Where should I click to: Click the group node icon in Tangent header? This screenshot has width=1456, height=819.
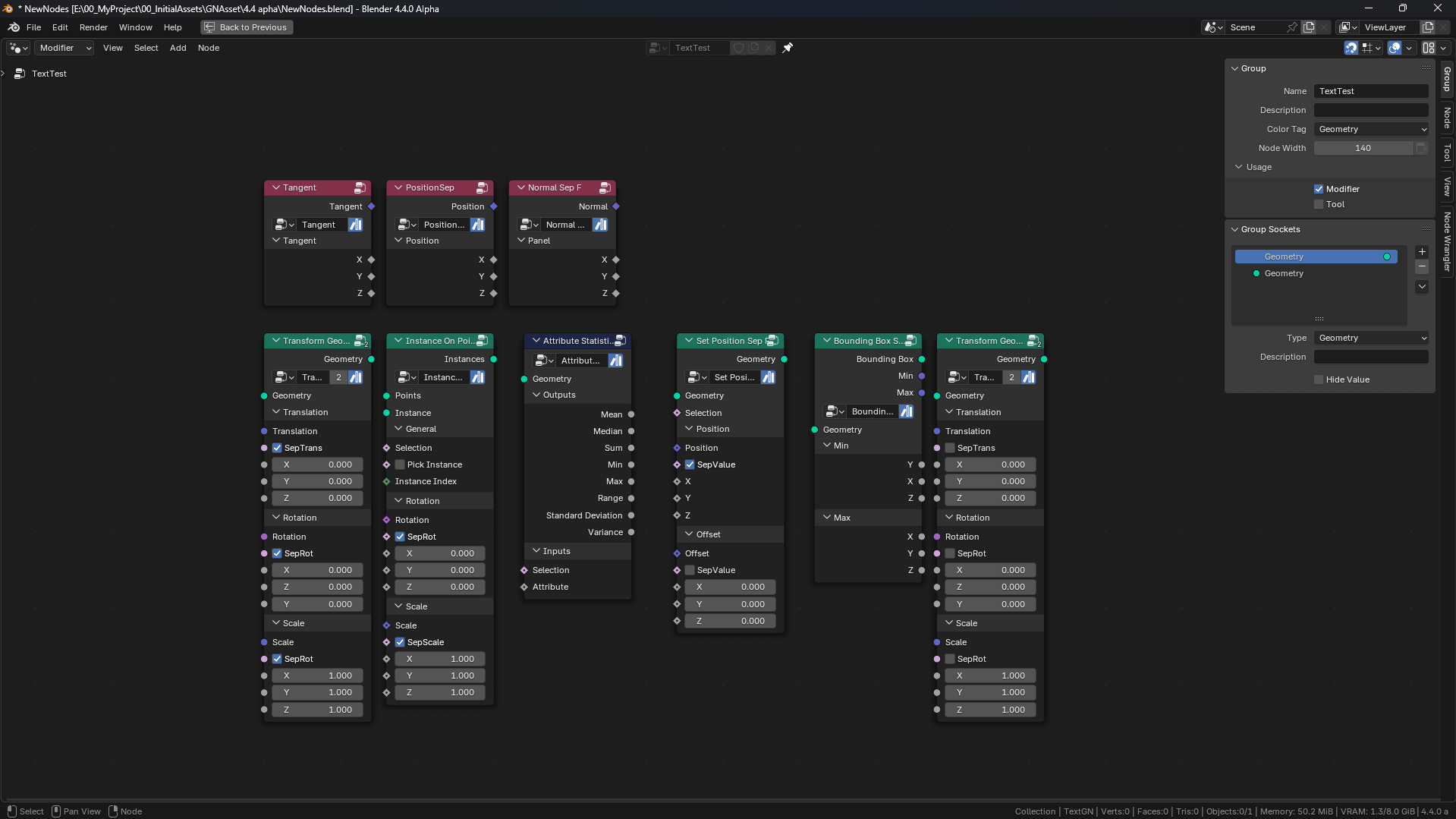click(360, 187)
